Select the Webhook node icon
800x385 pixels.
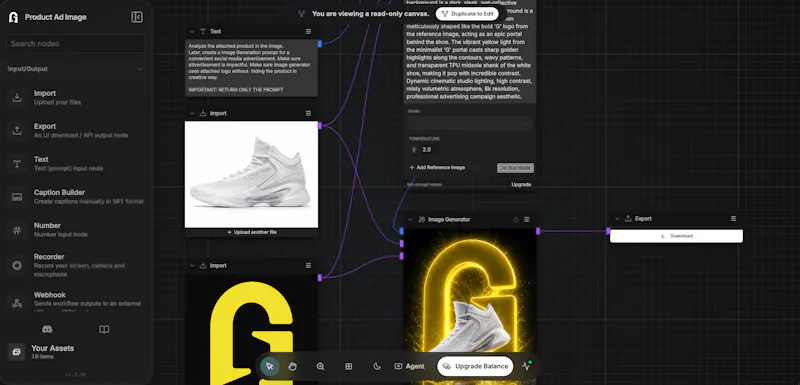[17, 303]
